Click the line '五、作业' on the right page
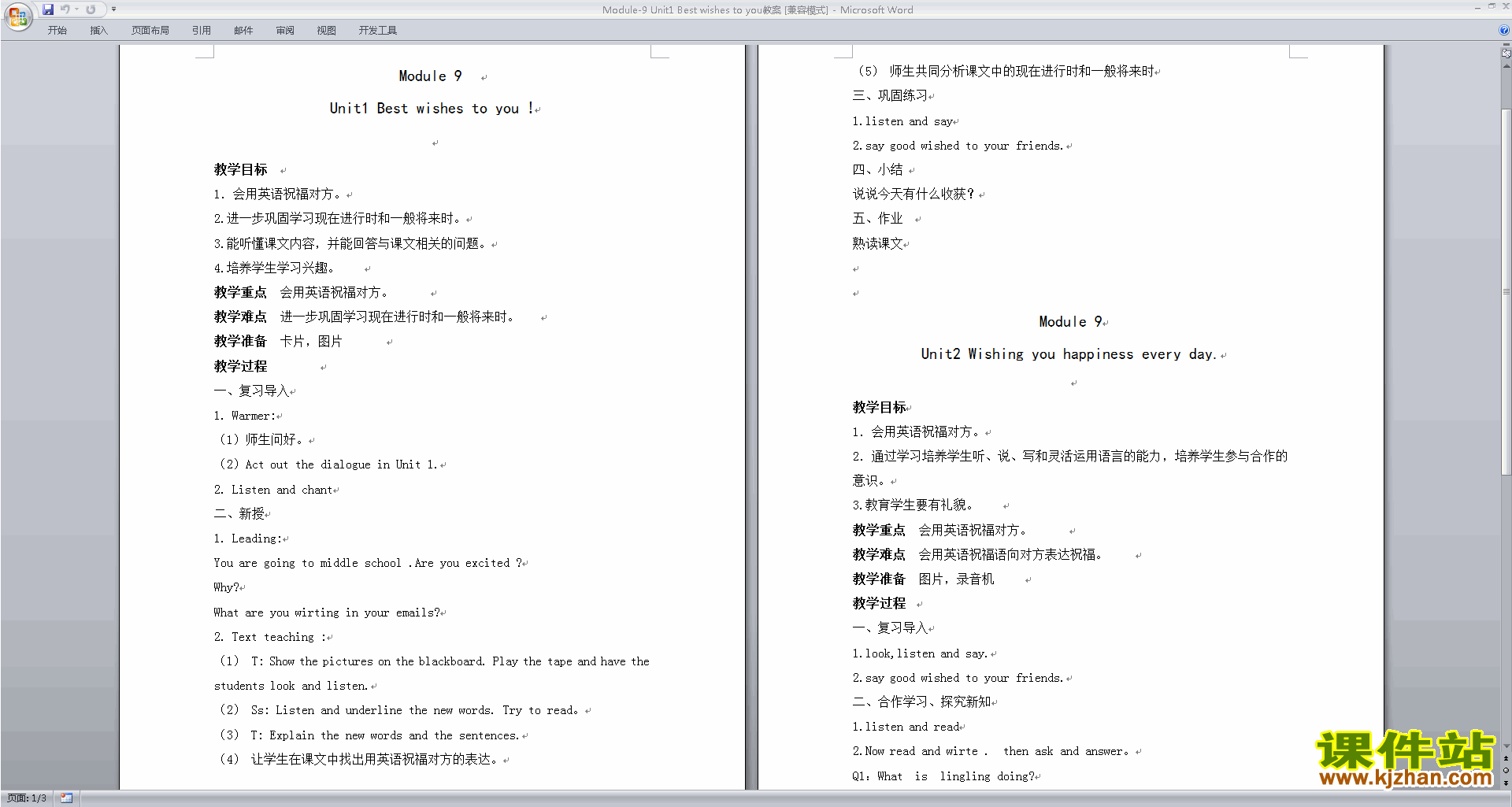The width and height of the screenshot is (1512, 807). [x=878, y=219]
